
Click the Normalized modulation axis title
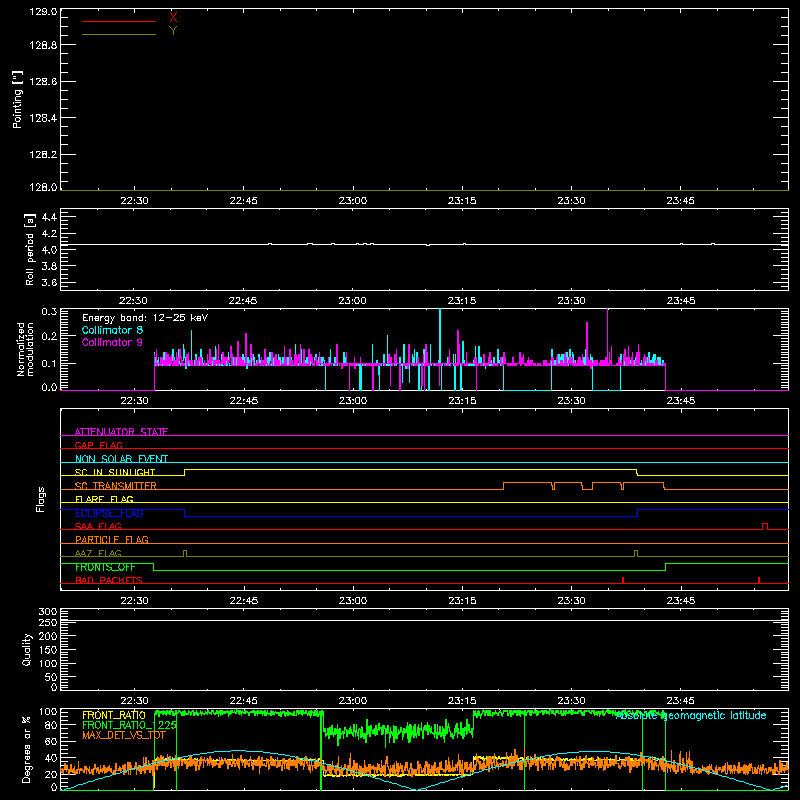click(25, 349)
